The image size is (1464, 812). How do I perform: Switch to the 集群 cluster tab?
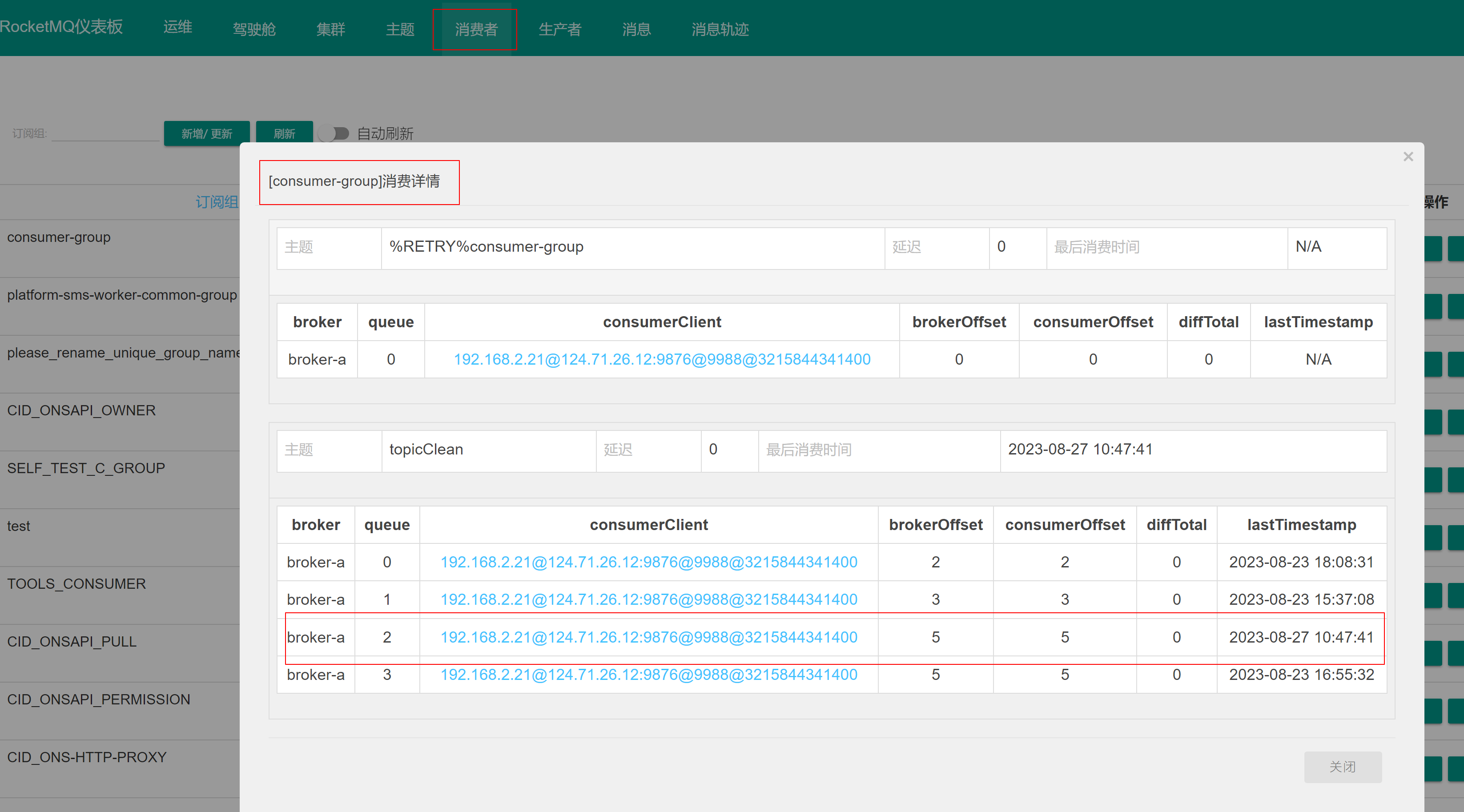coord(331,29)
